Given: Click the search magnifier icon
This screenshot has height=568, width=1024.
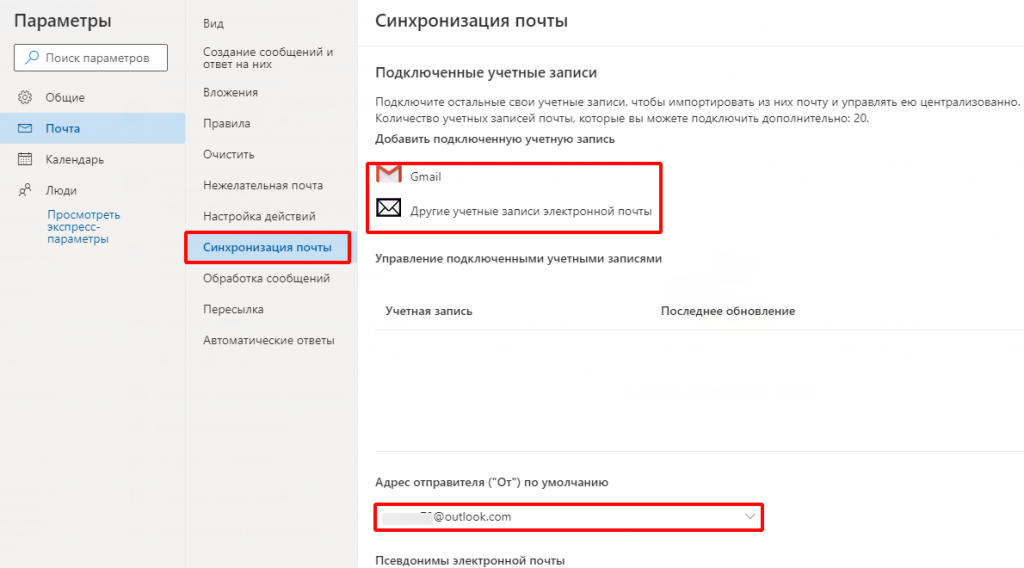Looking at the screenshot, I should [31, 58].
